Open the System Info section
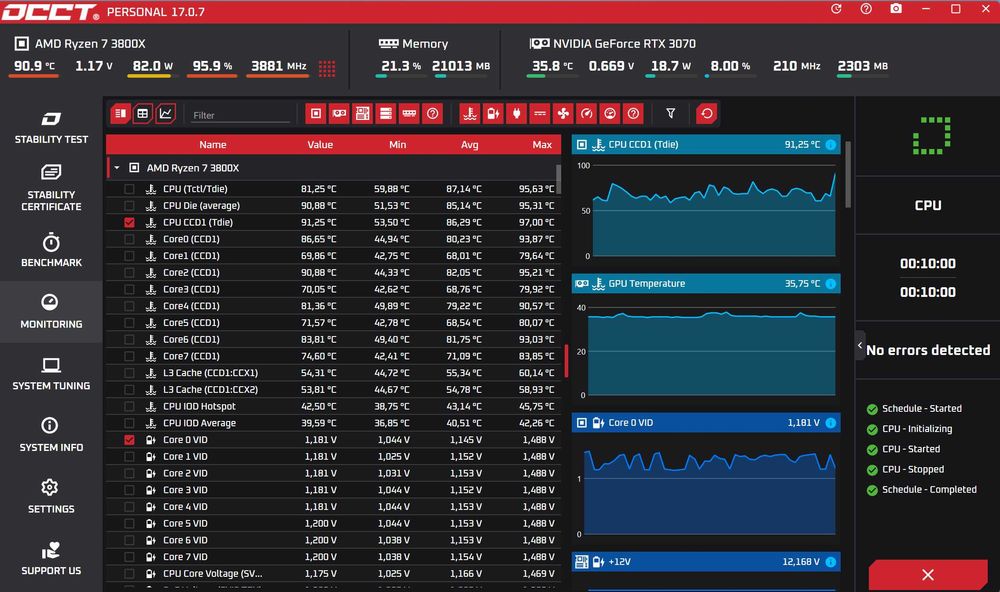The width and height of the screenshot is (1000, 592). point(51,435)
